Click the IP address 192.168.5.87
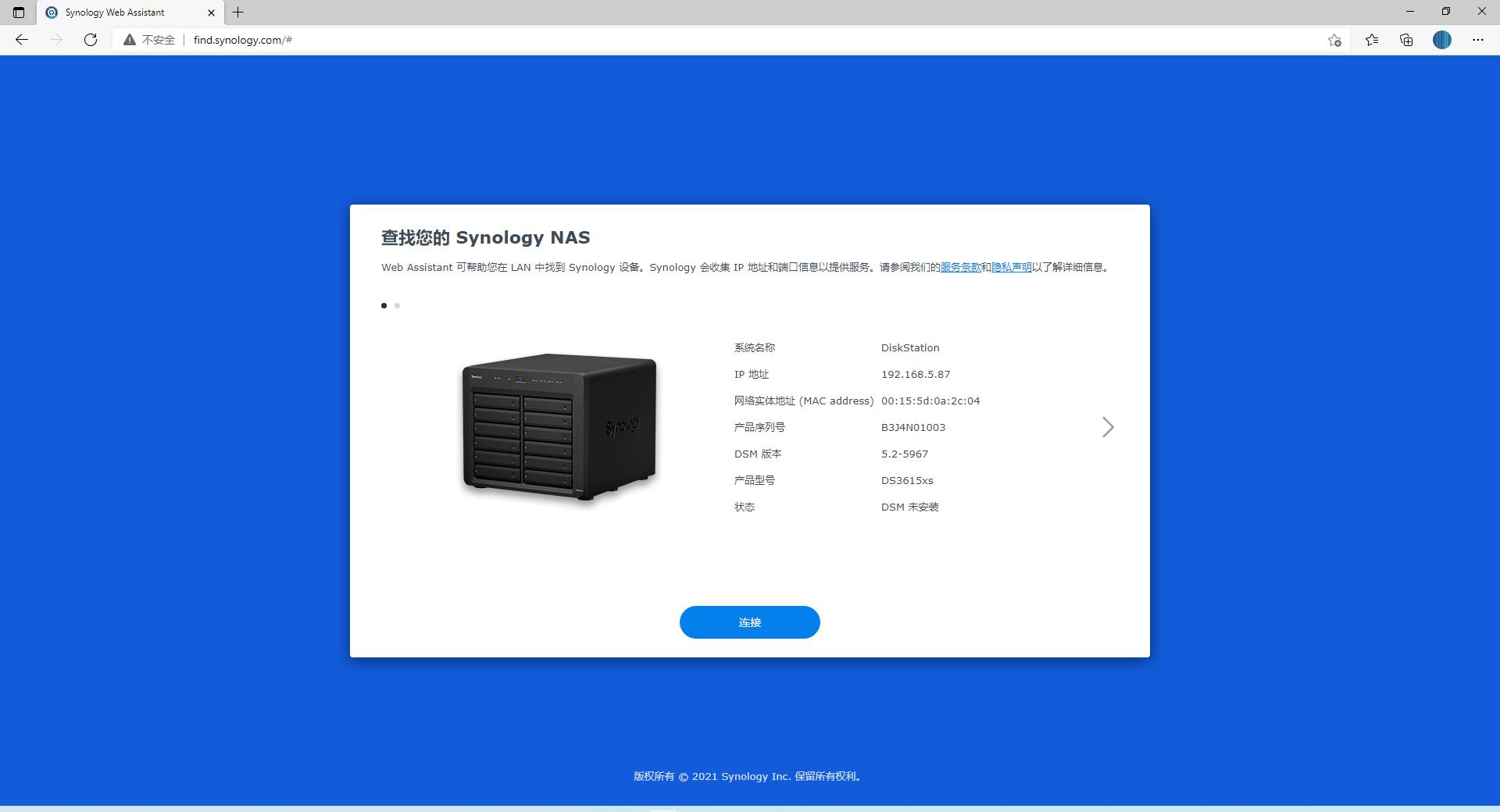The height and width of the screenshot is (812, 1500). click(916, 374)
